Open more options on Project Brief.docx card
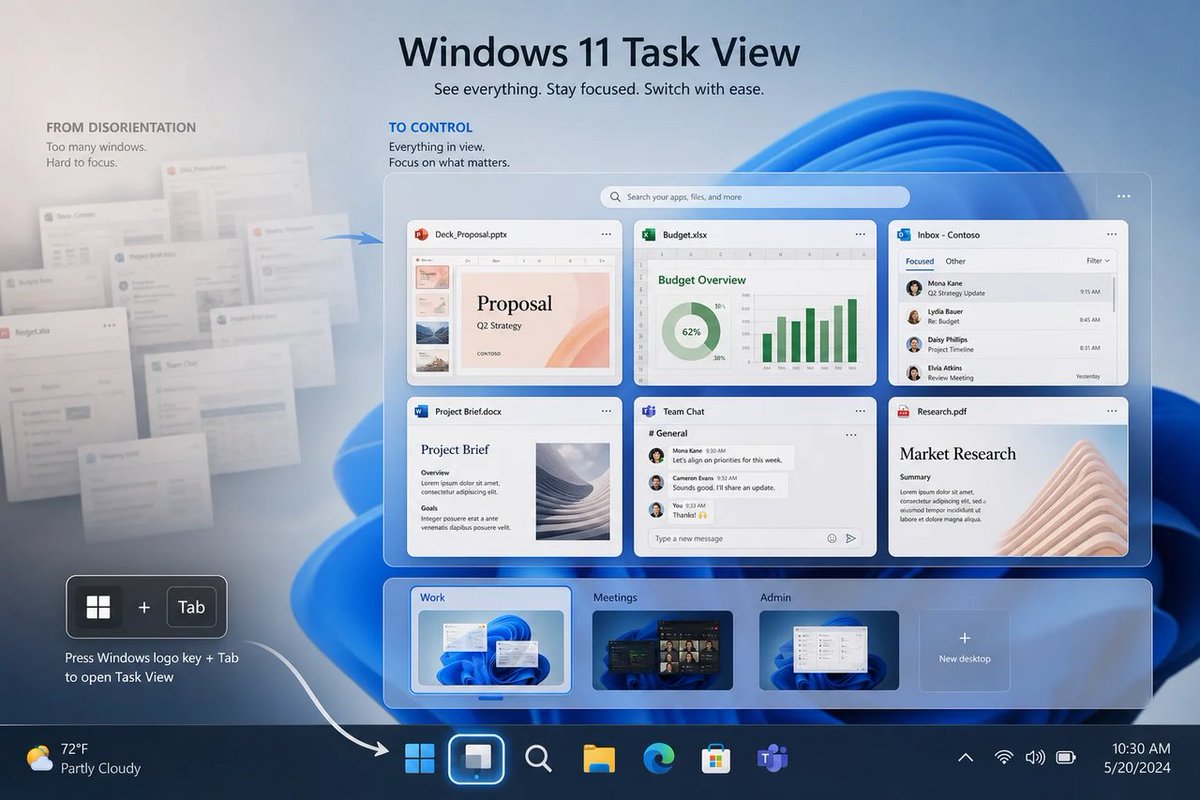The width and height of the screenshot is (1200, 800). pyautogui.click(x=606, y=411)
